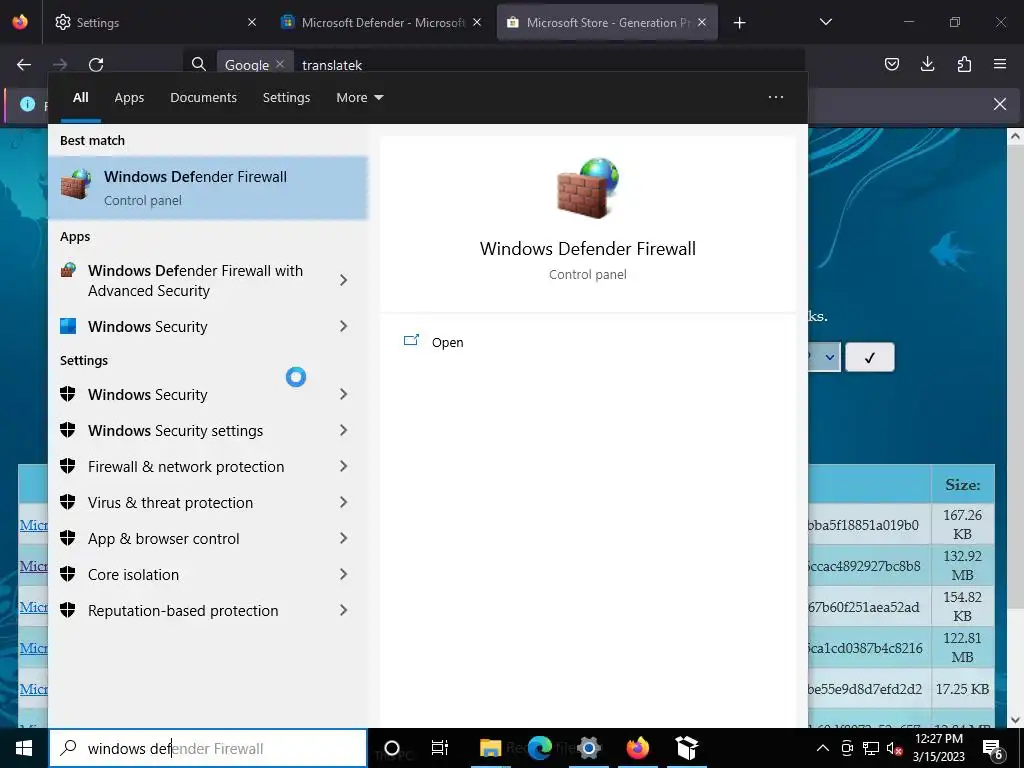Switch to Apps search filter
Screen dimensions: 1024x768
(129, 97)
